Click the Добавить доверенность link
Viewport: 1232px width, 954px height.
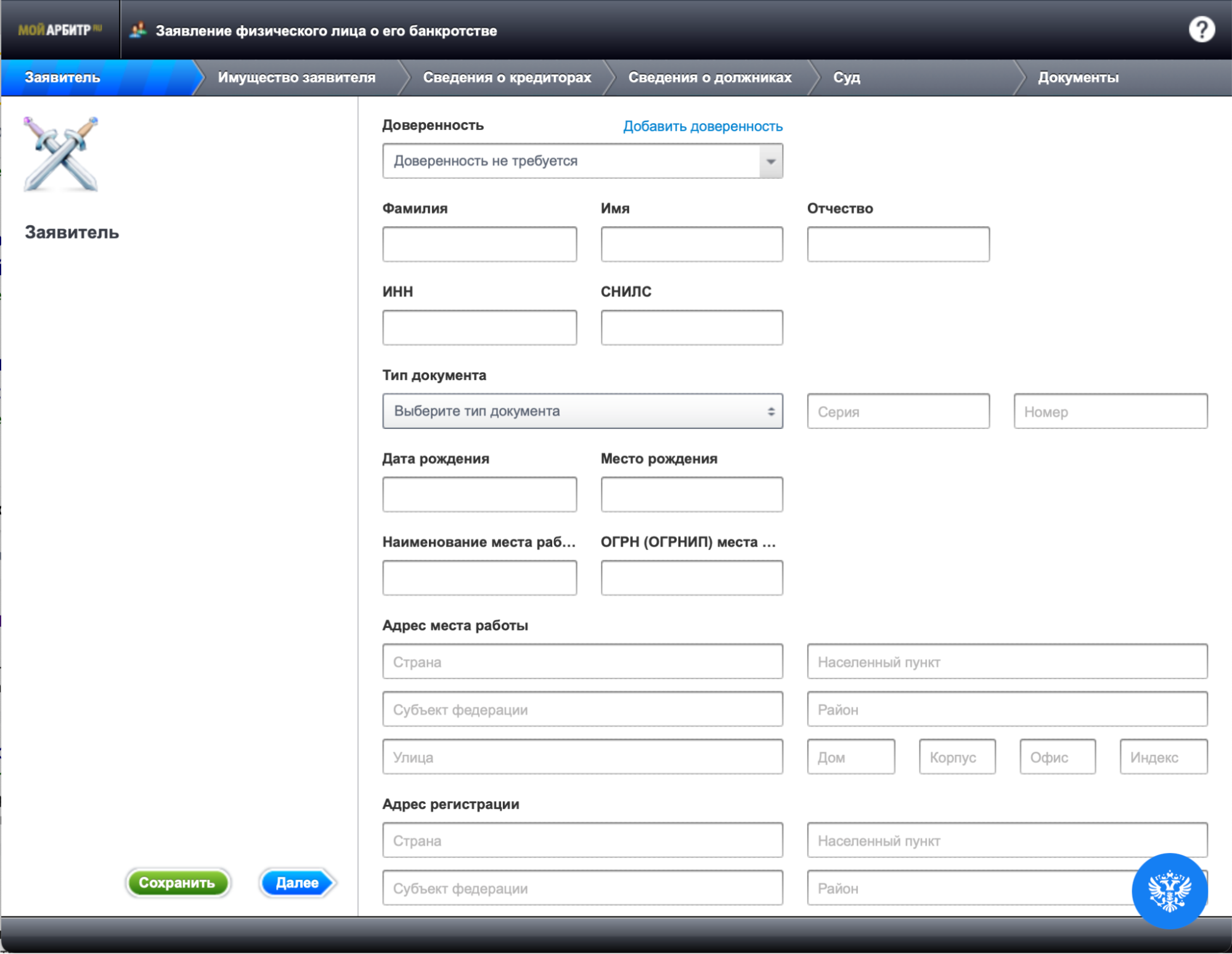[702, 126]
